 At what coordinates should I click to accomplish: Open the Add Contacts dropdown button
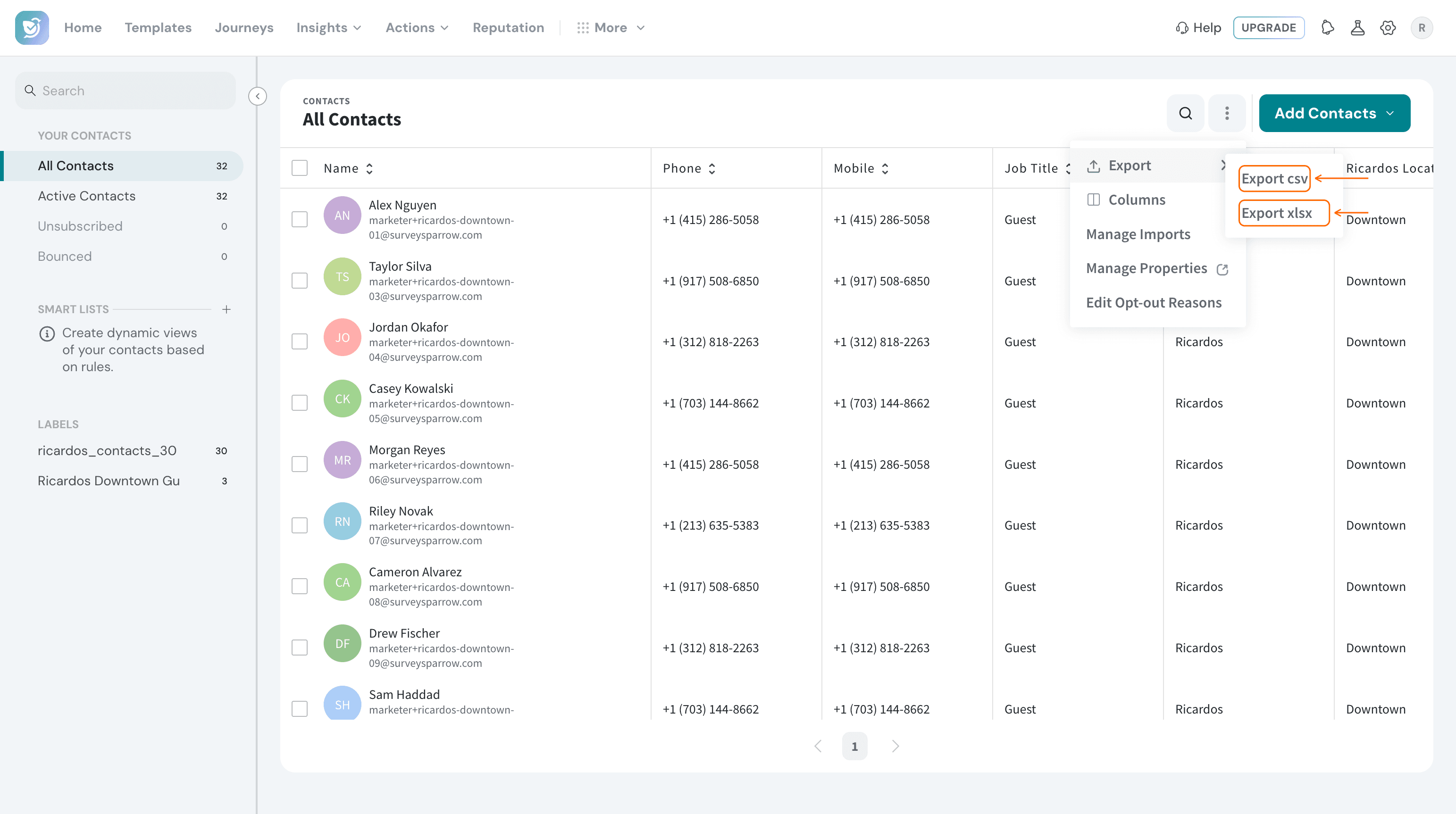(1334, 113)
